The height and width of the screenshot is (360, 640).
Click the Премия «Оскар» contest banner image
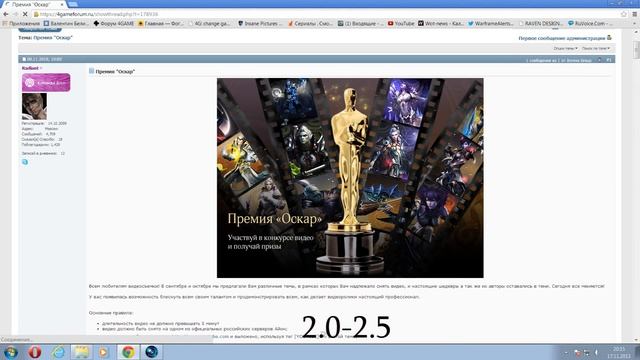click(x=350, y=178)
